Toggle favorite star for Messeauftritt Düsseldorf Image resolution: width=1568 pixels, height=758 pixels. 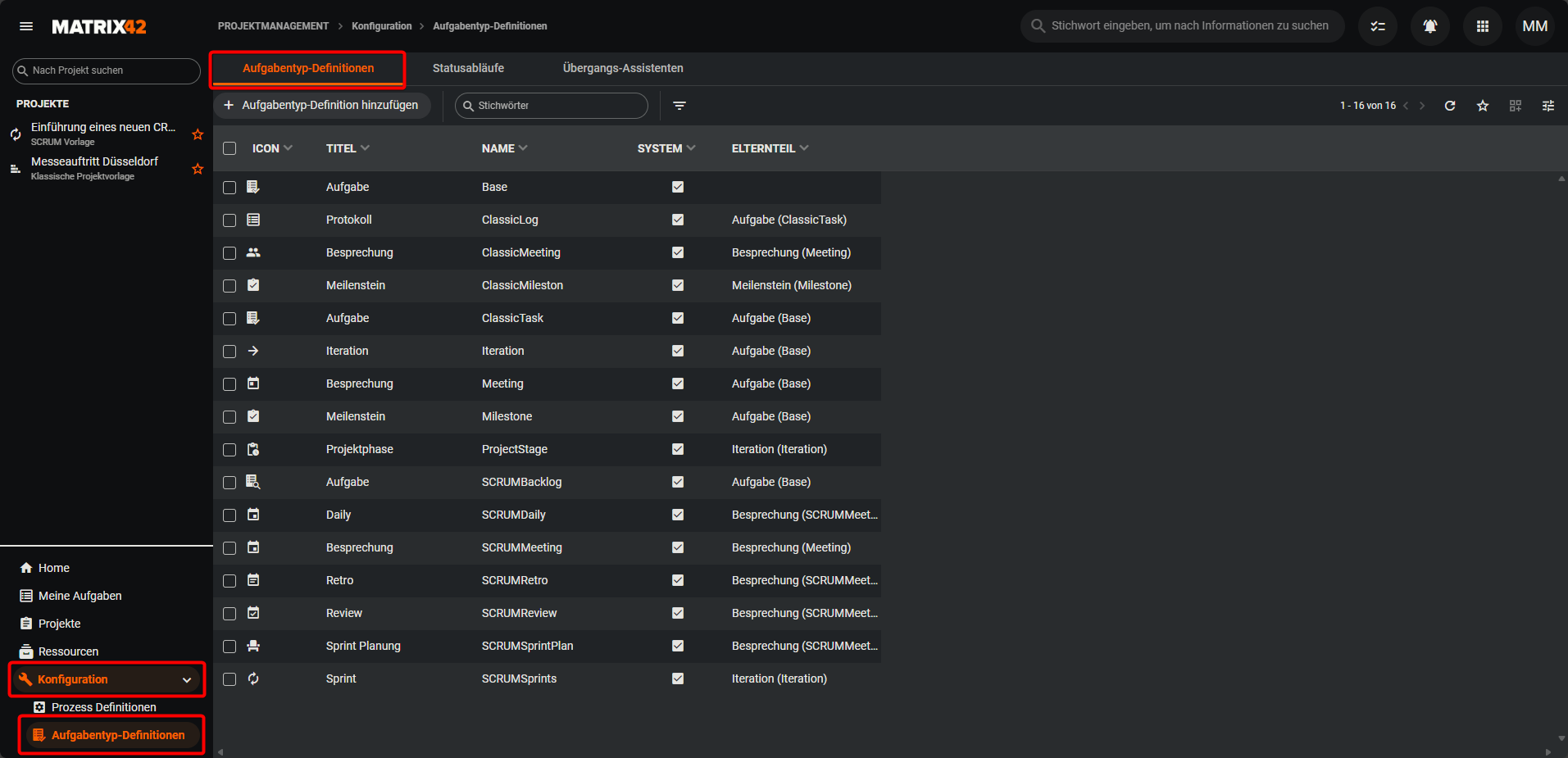[x=198, y=169]
